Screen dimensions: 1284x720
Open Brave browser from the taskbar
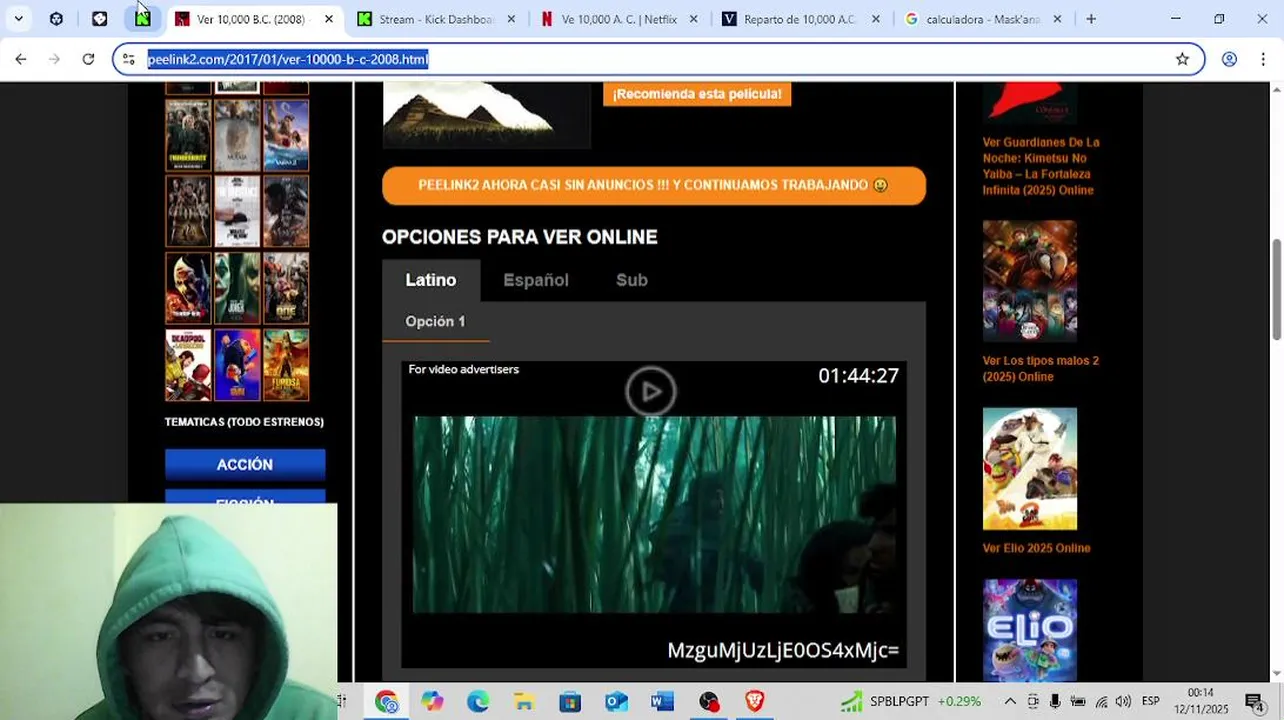755,701
